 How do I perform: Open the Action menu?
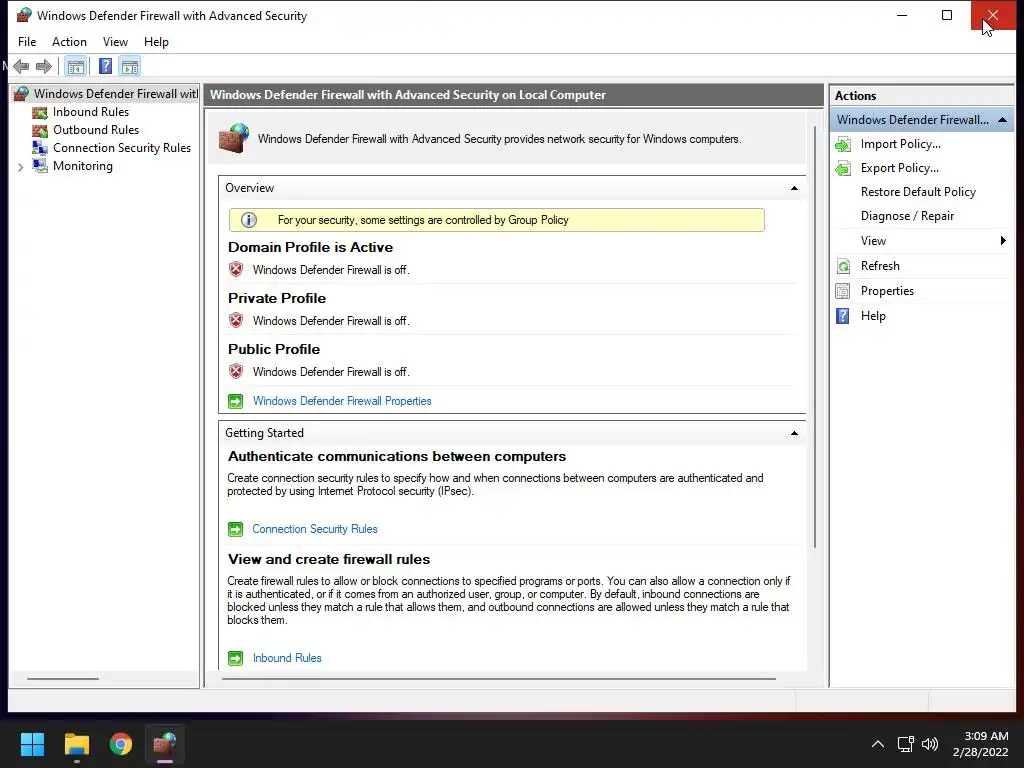tap(69, 42)
